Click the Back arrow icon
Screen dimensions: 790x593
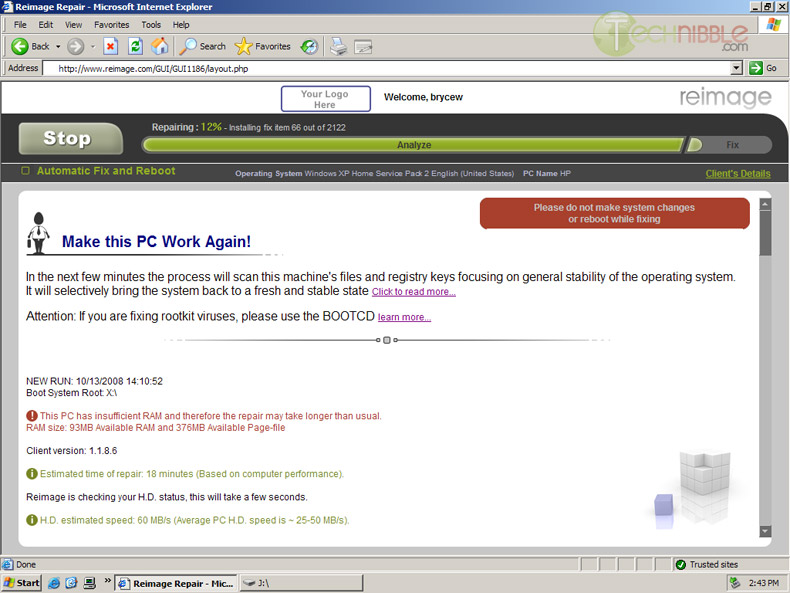[x=20, y=46]
